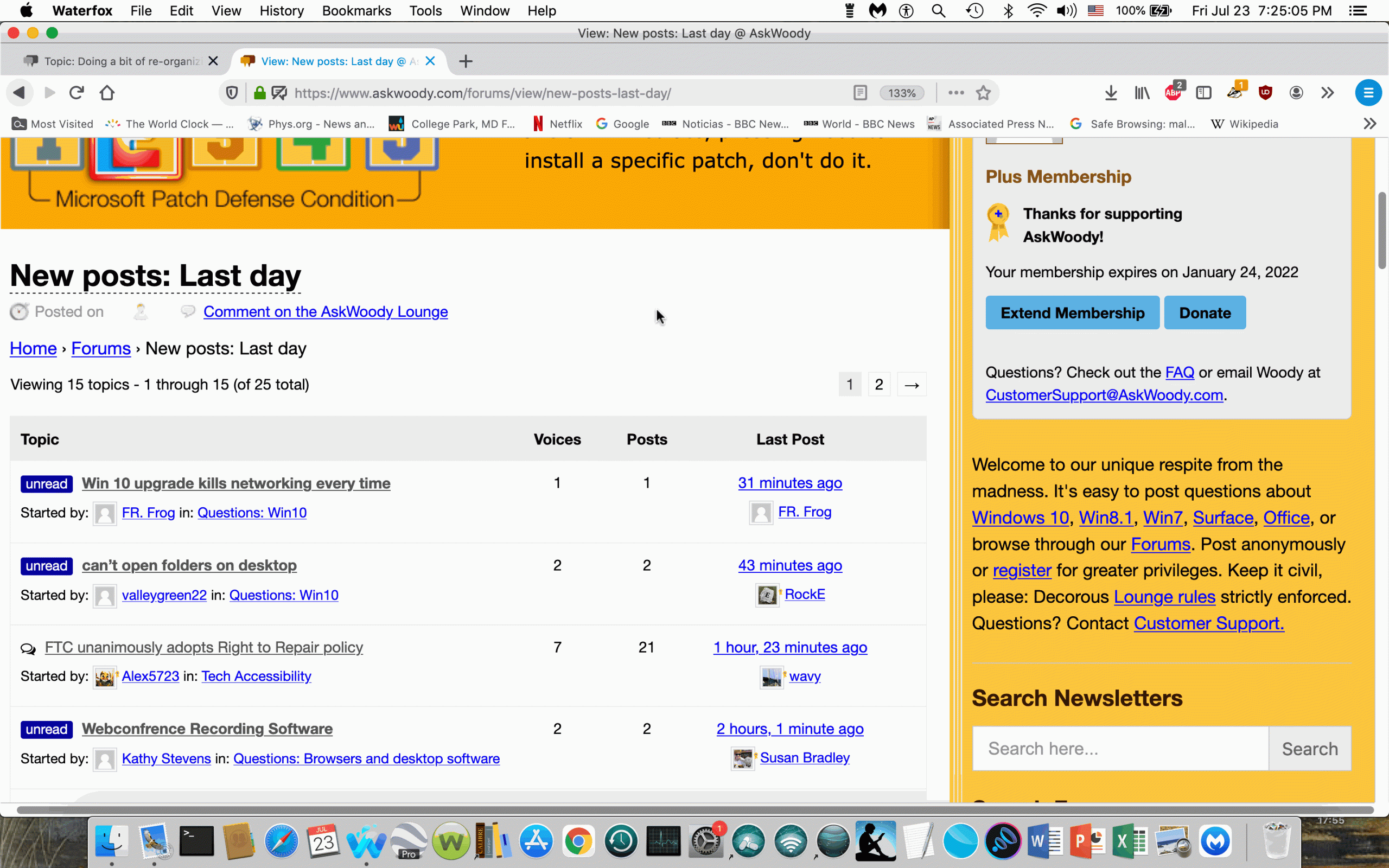This screenshot has height=868, width=1389.
Task: Bookmark this page with the star
Action: [x=983, y=93]
